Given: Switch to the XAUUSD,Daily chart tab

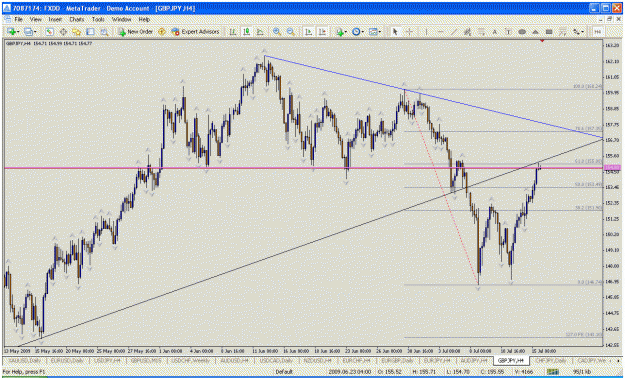Looking at the screenshot, I should click(x=25, y=360).
